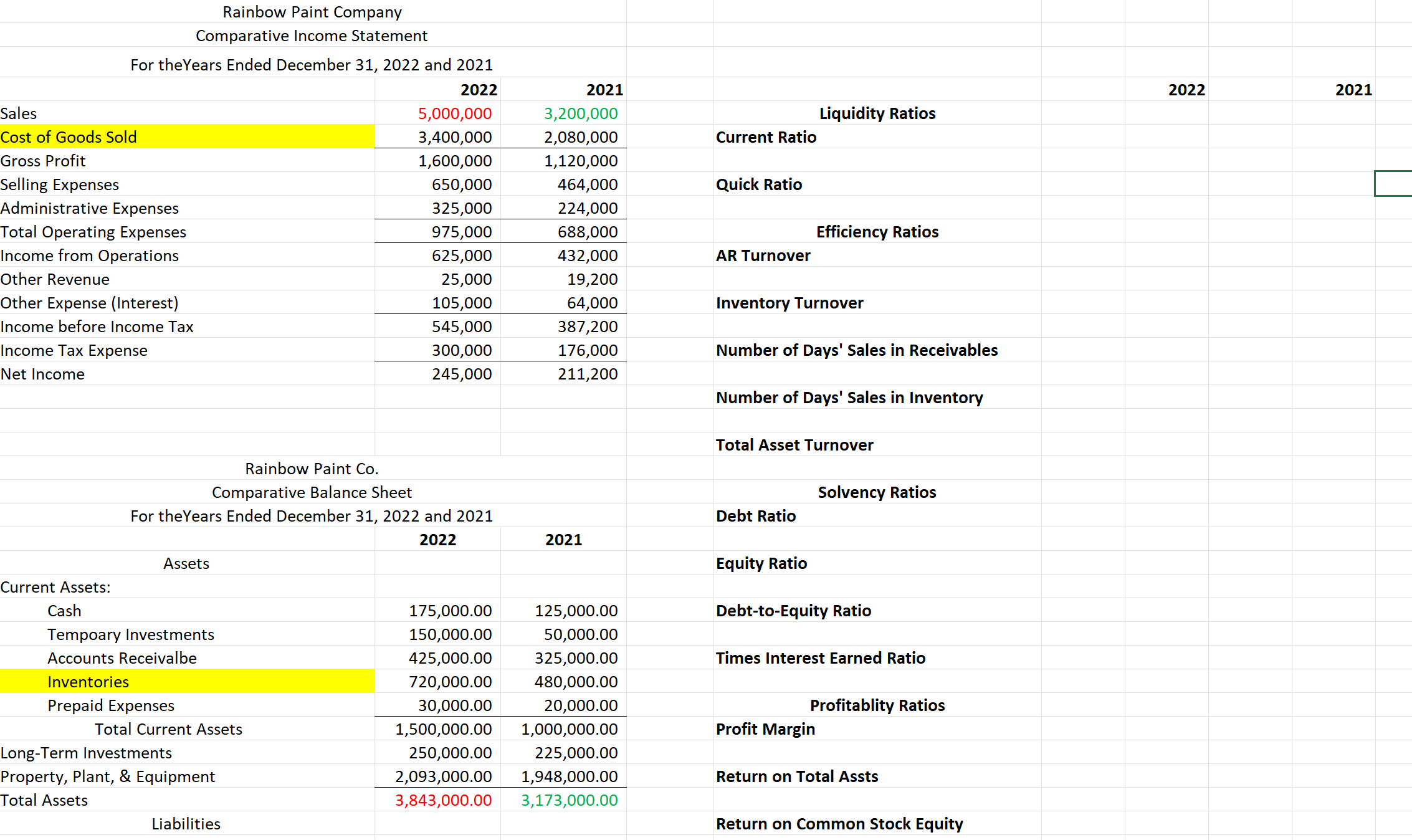Screen dimensions: 1412x840
Task: Click the Return on Common Stock Equity cell
Action: [x=839, y=824]
